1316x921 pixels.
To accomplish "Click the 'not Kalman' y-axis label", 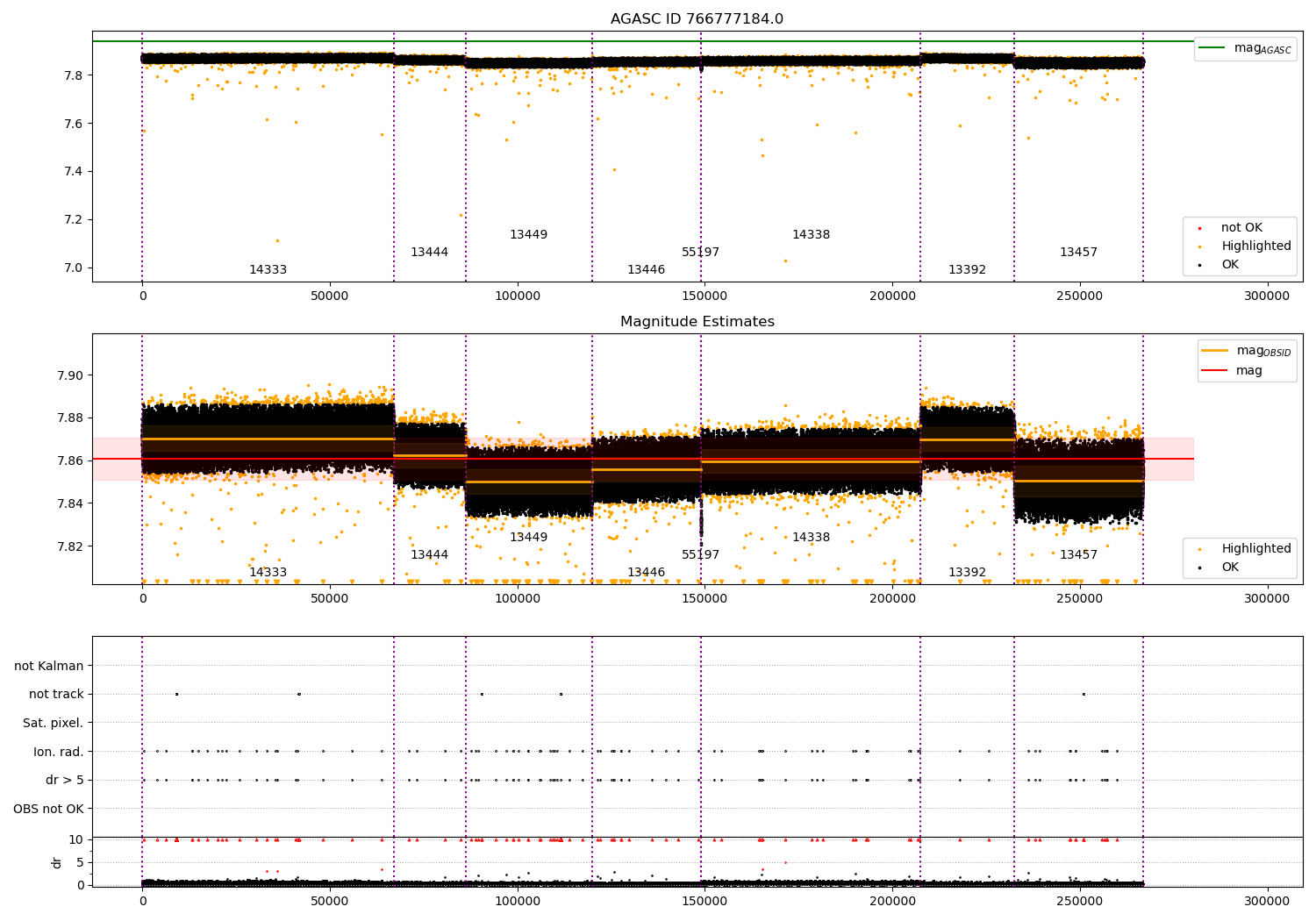I will (49, 667).
